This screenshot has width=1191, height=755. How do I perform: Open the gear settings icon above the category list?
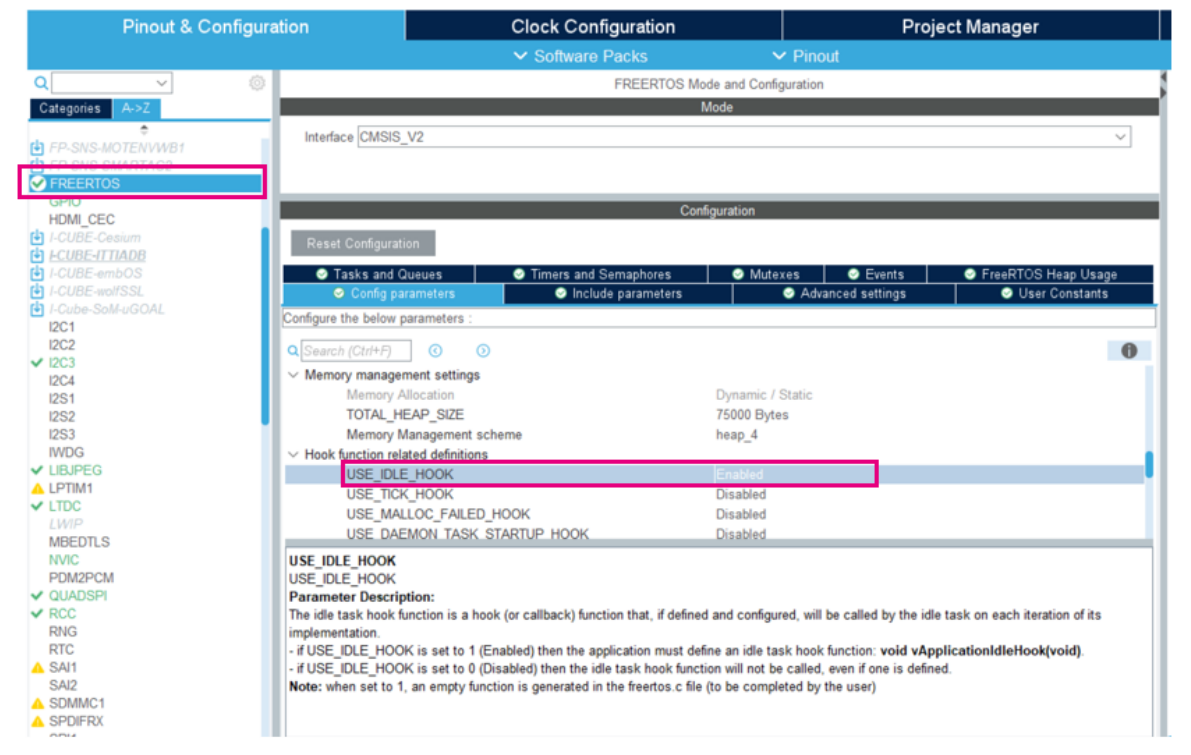tap(257, 83)
